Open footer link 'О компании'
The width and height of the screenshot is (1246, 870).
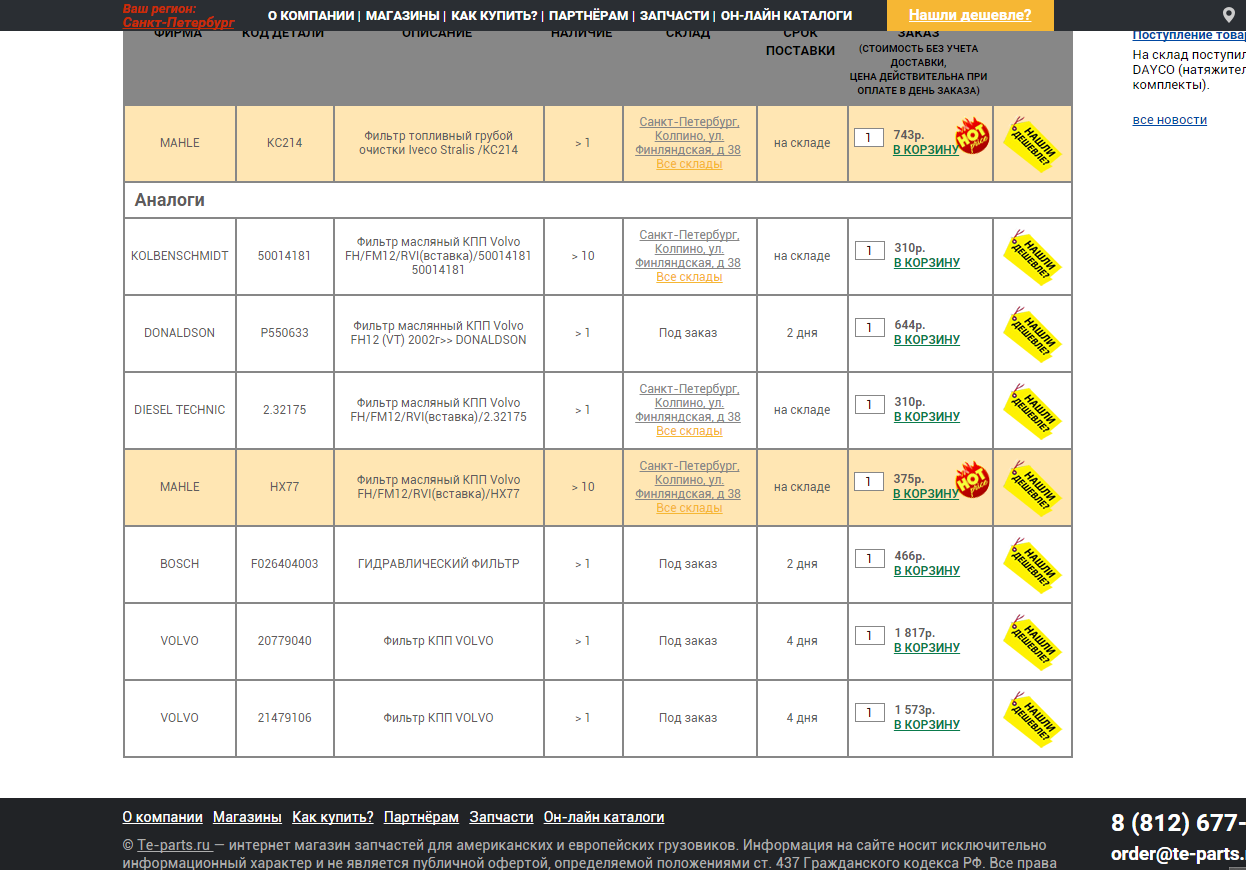pos(162,817)
